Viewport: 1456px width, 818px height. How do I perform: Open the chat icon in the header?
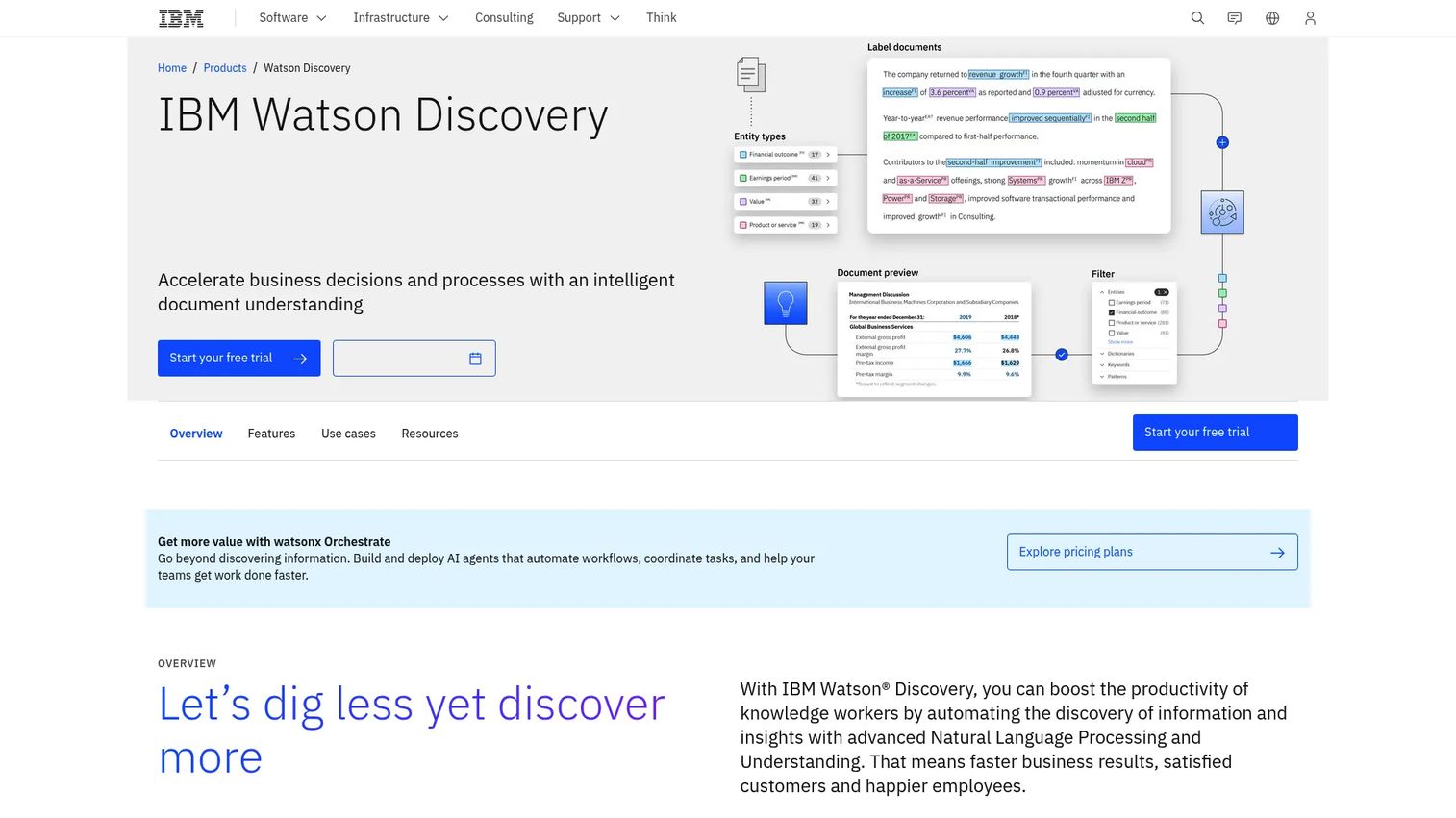[x=1235, y=18]
